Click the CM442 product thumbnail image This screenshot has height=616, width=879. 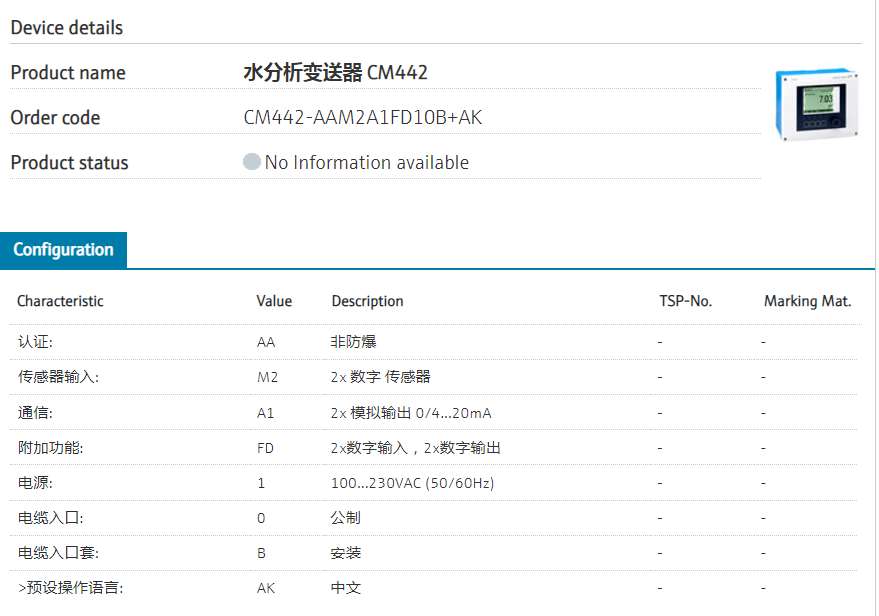click(x=816, y=104)
